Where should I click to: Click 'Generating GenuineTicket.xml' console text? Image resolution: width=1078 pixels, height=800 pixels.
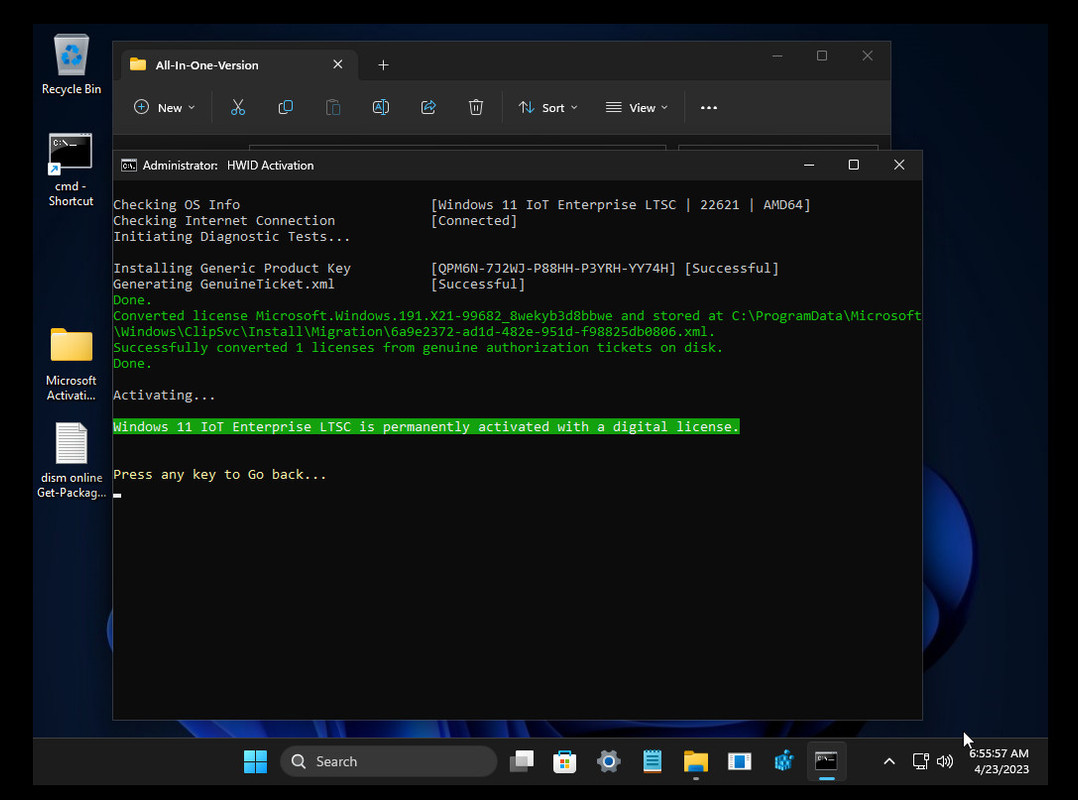[223, 284]
